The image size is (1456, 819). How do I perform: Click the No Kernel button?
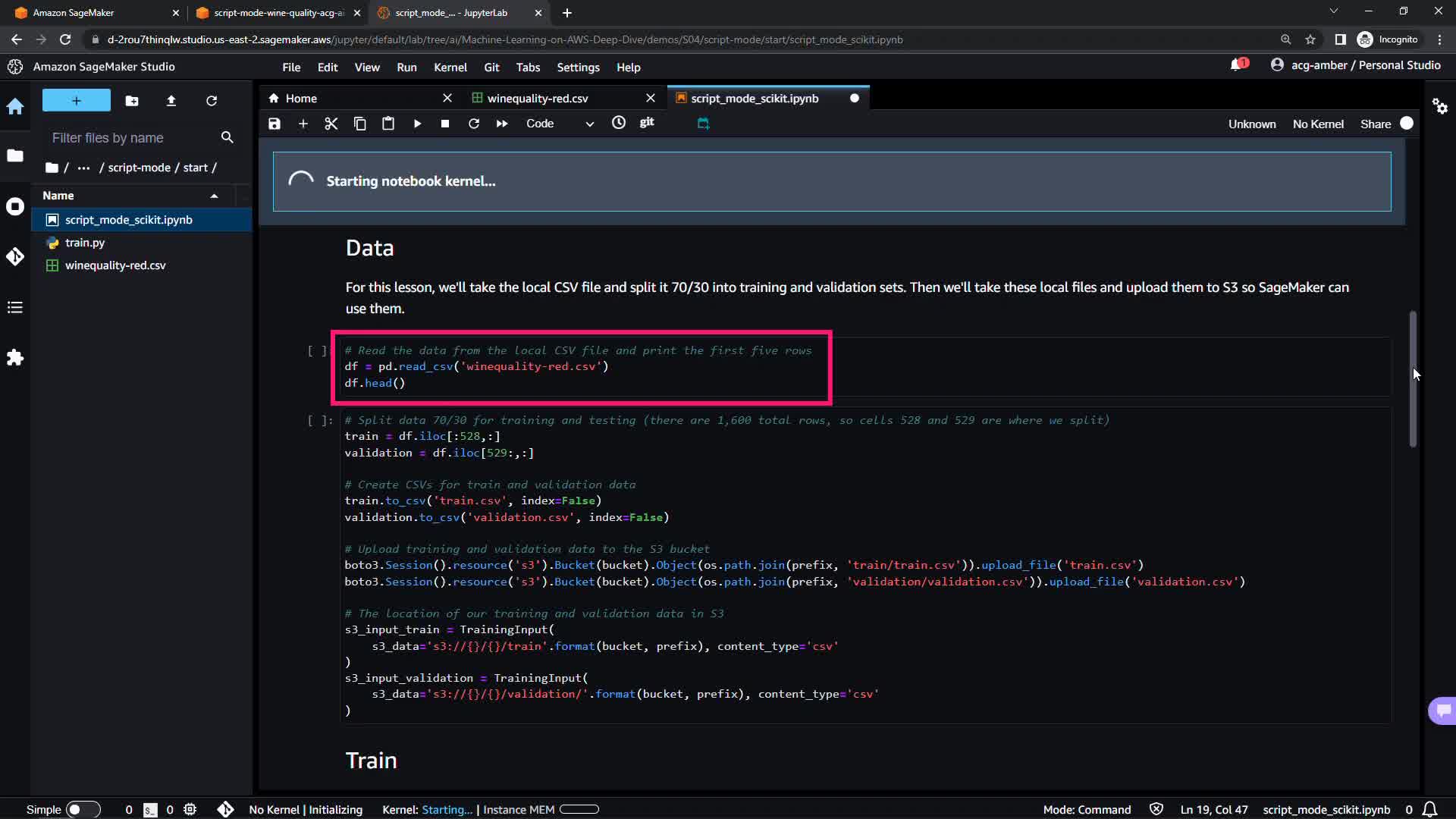1318,124
